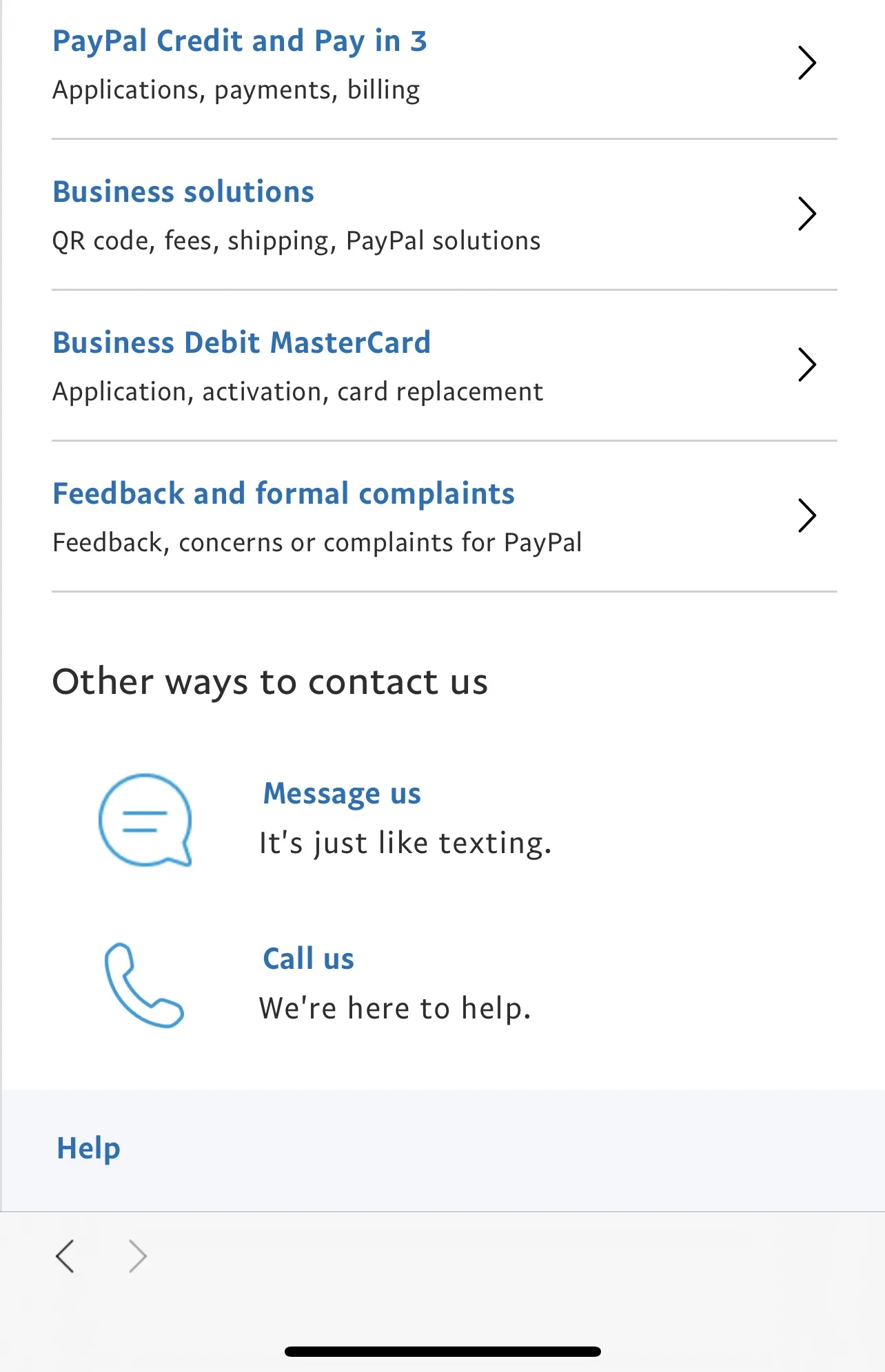Screen dimensions: 885x1372
Task: Click the Message us link
Action: [x=342, y=794]
